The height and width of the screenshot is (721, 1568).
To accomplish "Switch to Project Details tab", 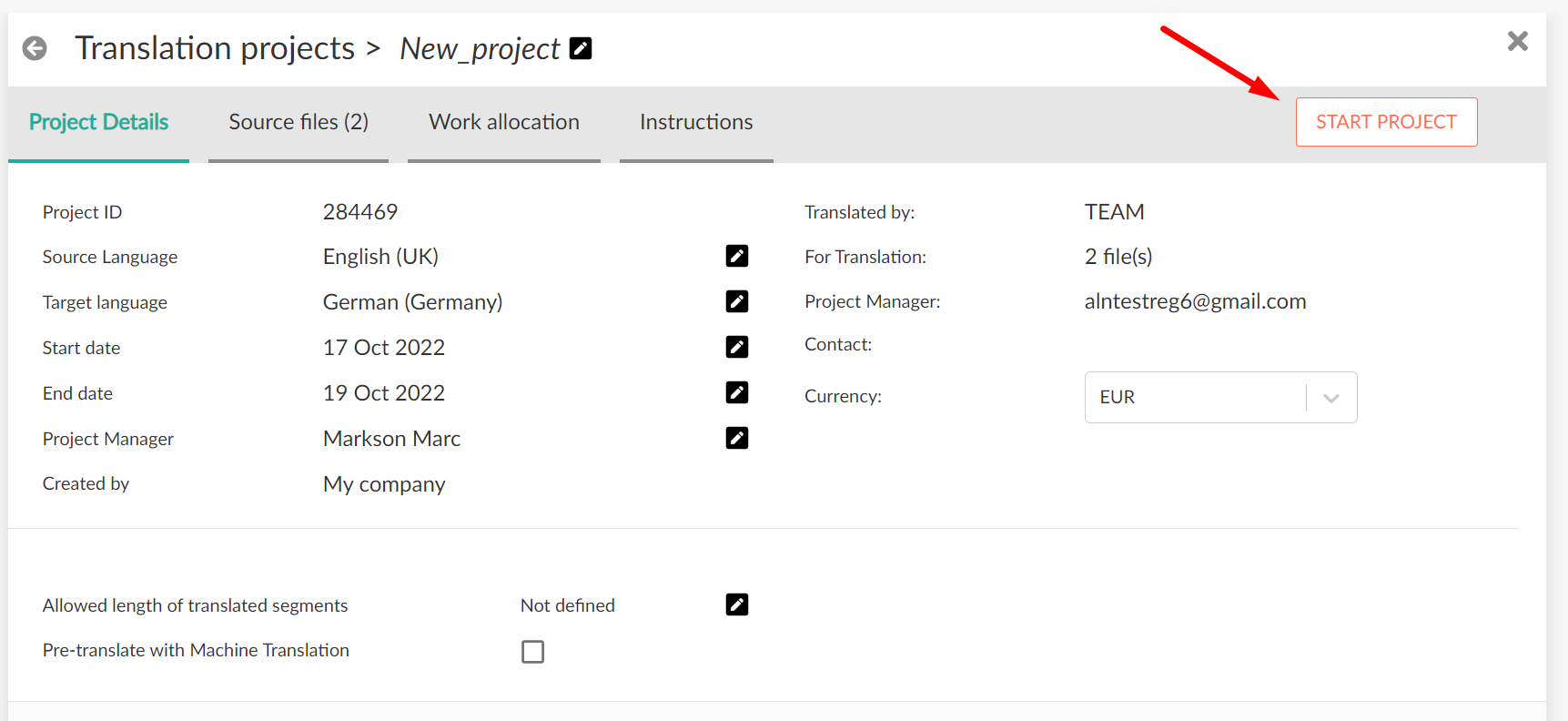I will (98, 123).
